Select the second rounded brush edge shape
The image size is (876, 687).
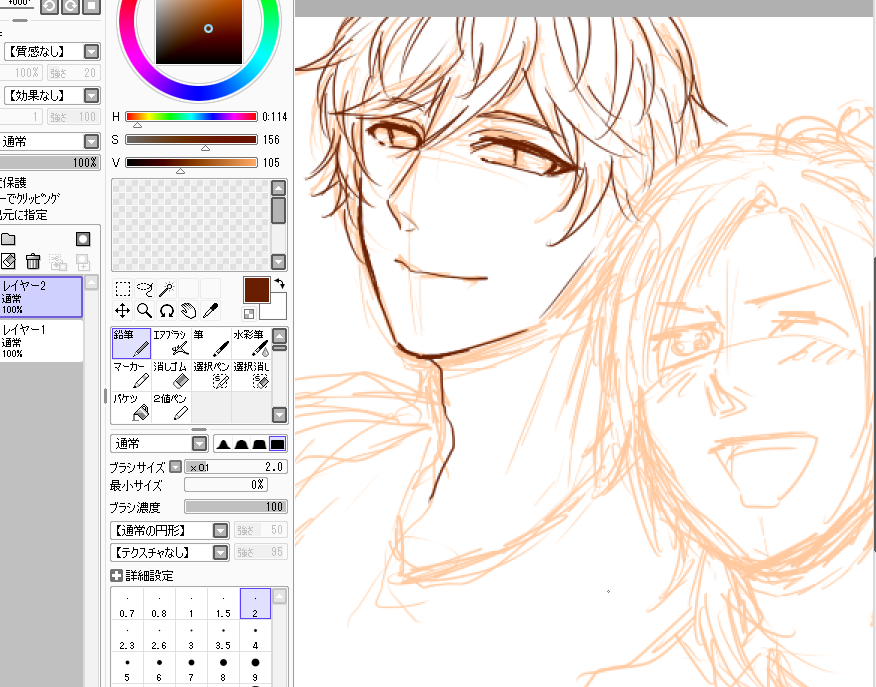click(x=241, y=444)
